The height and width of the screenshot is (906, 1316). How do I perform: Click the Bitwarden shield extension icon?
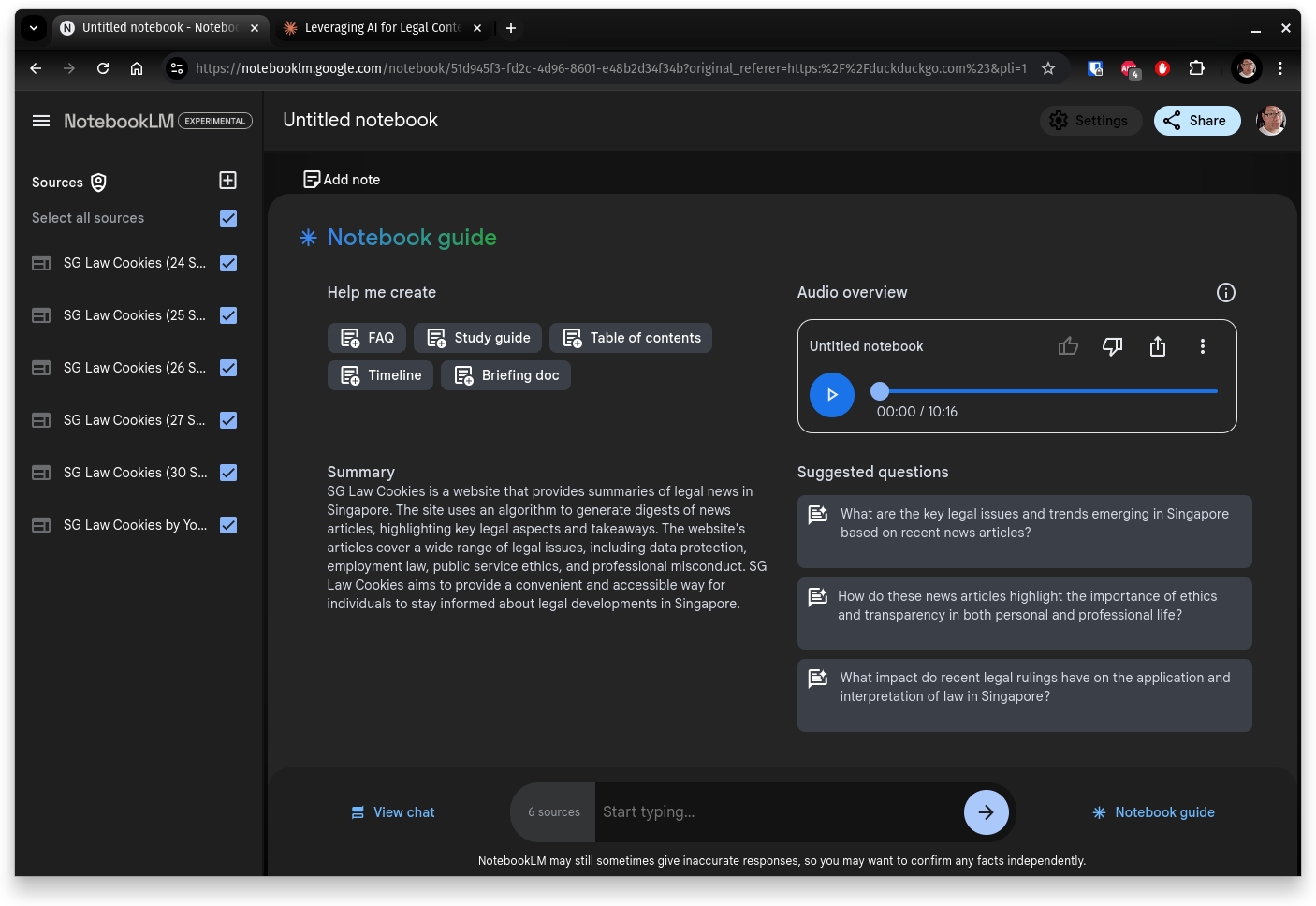tap(1095, 68)
